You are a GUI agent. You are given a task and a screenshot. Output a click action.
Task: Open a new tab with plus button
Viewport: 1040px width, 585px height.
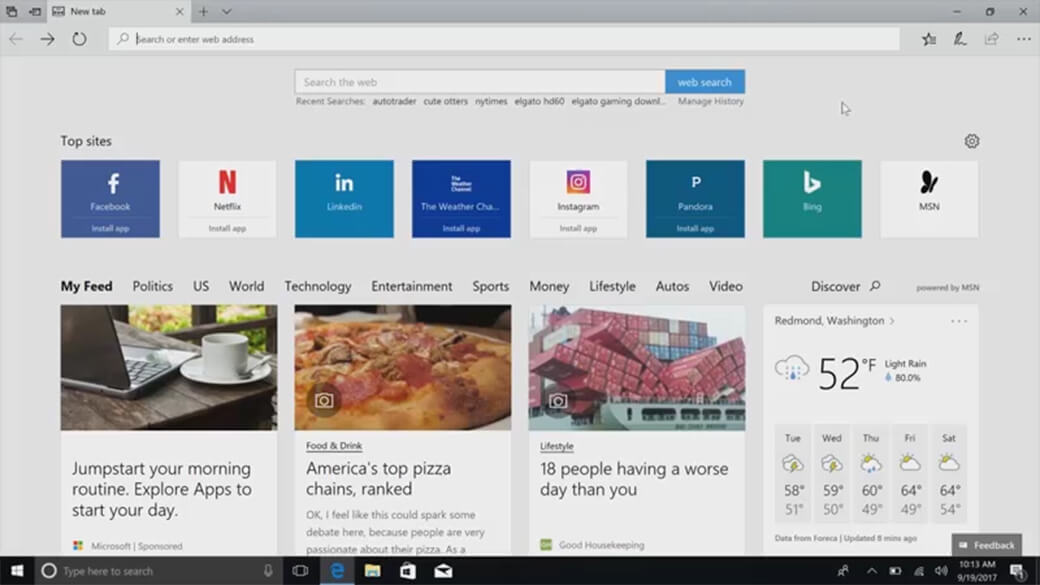203,12
